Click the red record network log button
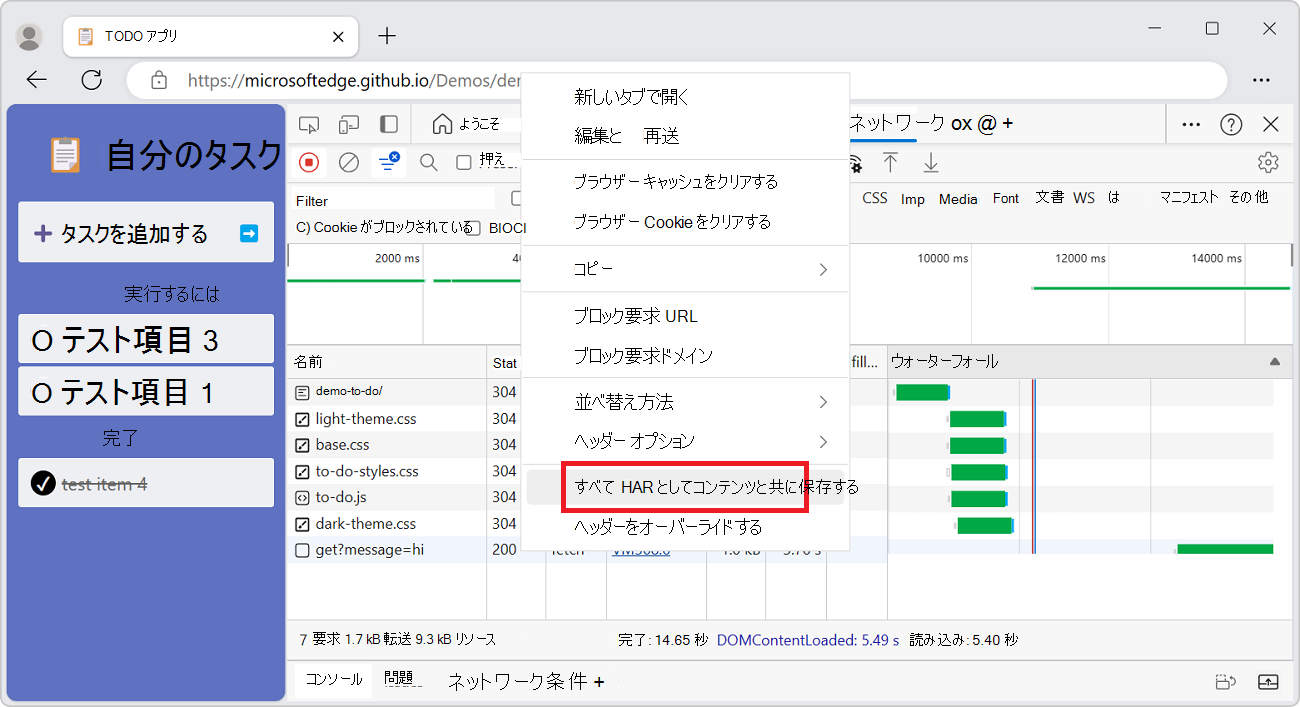The height and width of the screenshot is (707, 1300). tap(309, 162)
